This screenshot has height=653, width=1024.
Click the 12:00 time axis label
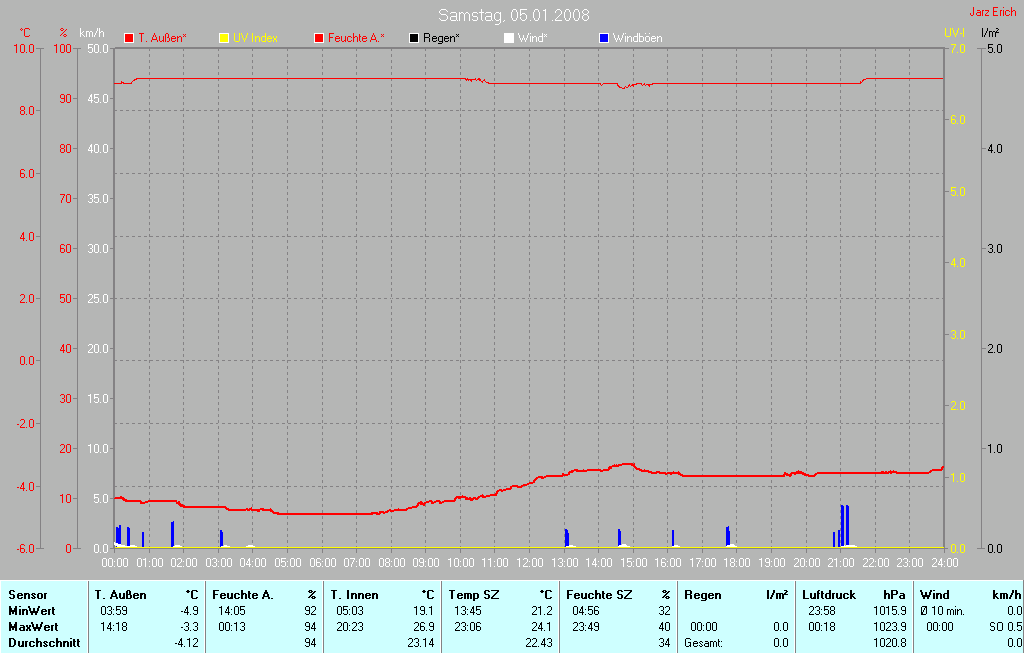[529, 563]
